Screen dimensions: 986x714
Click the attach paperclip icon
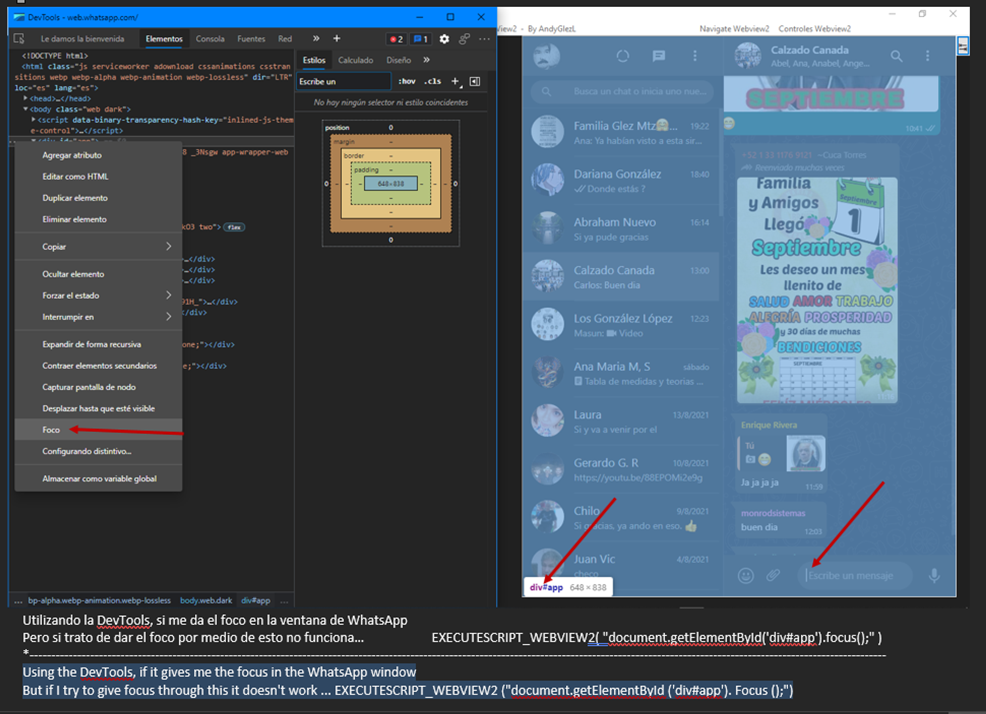pos(773,575)
